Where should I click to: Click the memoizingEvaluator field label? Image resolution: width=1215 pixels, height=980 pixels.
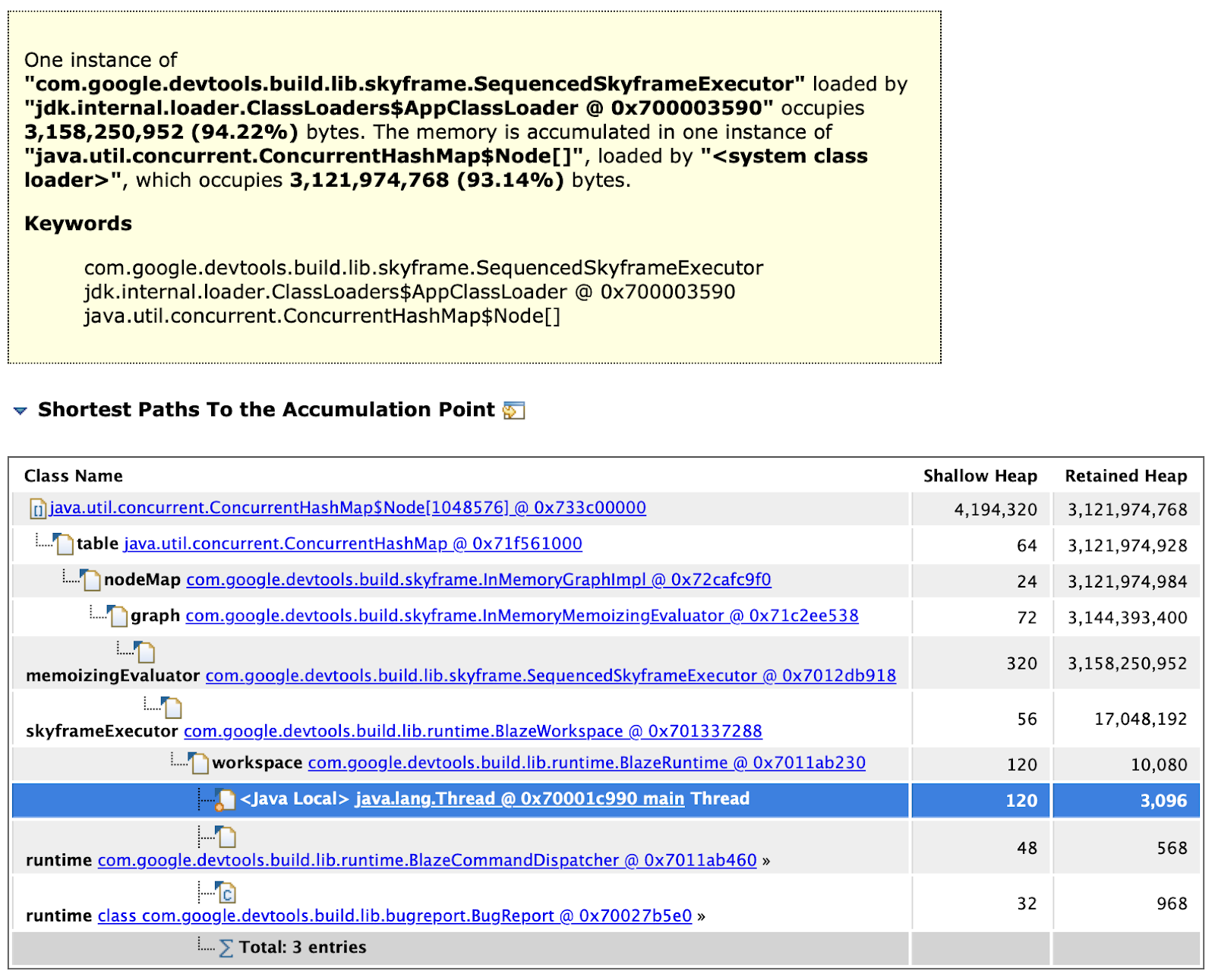click(x=113, y=676)
